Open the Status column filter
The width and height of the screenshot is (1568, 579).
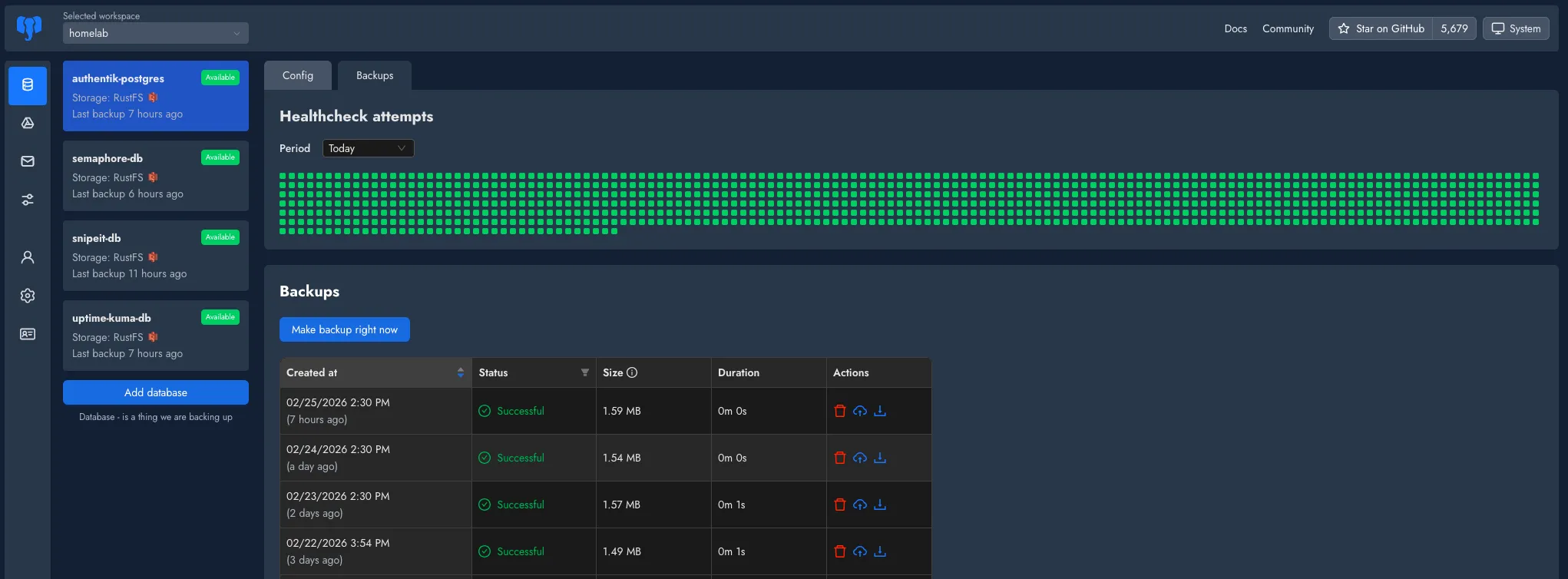coord(584,372)
